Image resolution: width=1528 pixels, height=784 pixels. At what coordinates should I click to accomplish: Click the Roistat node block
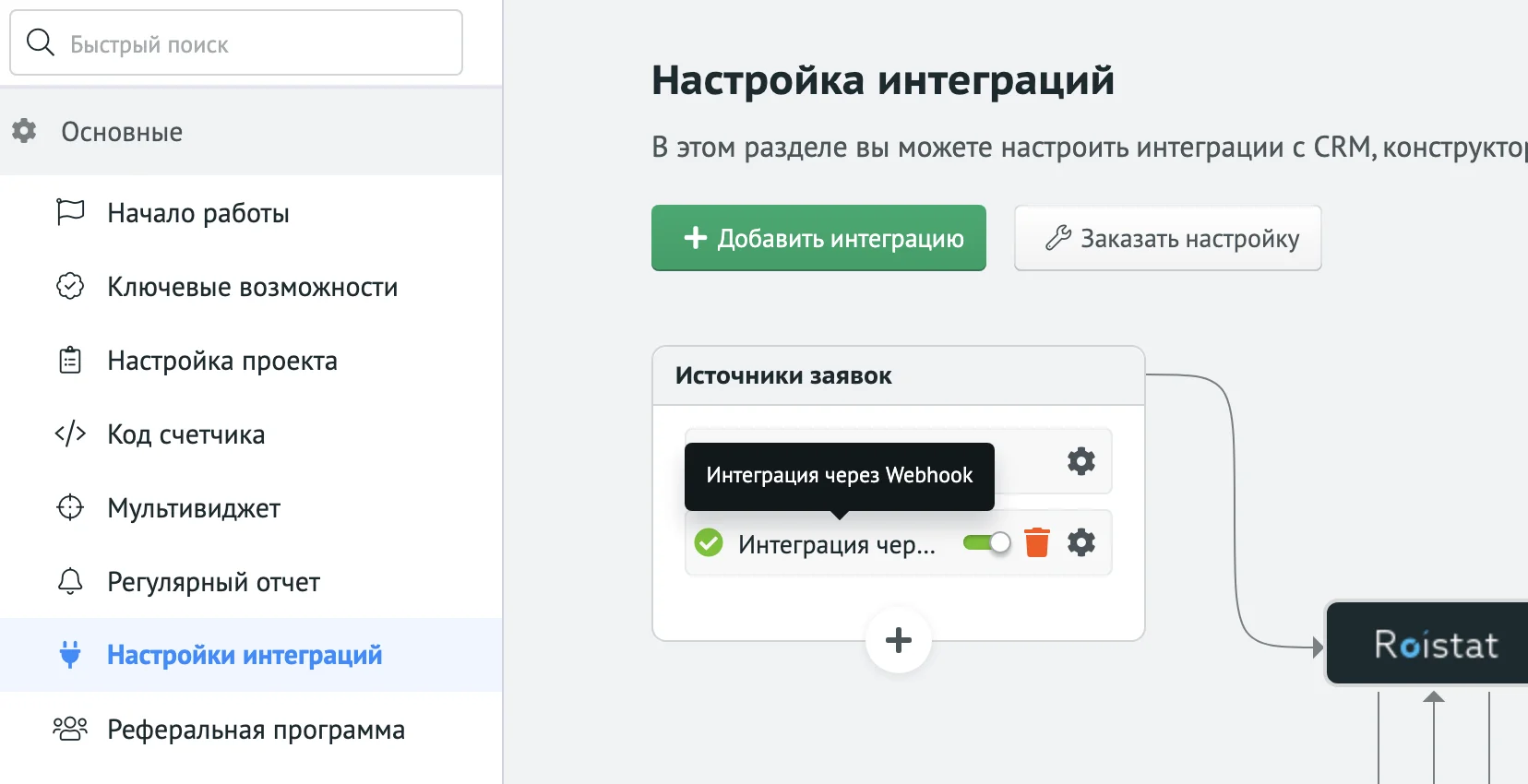[x=1427, y=643]
